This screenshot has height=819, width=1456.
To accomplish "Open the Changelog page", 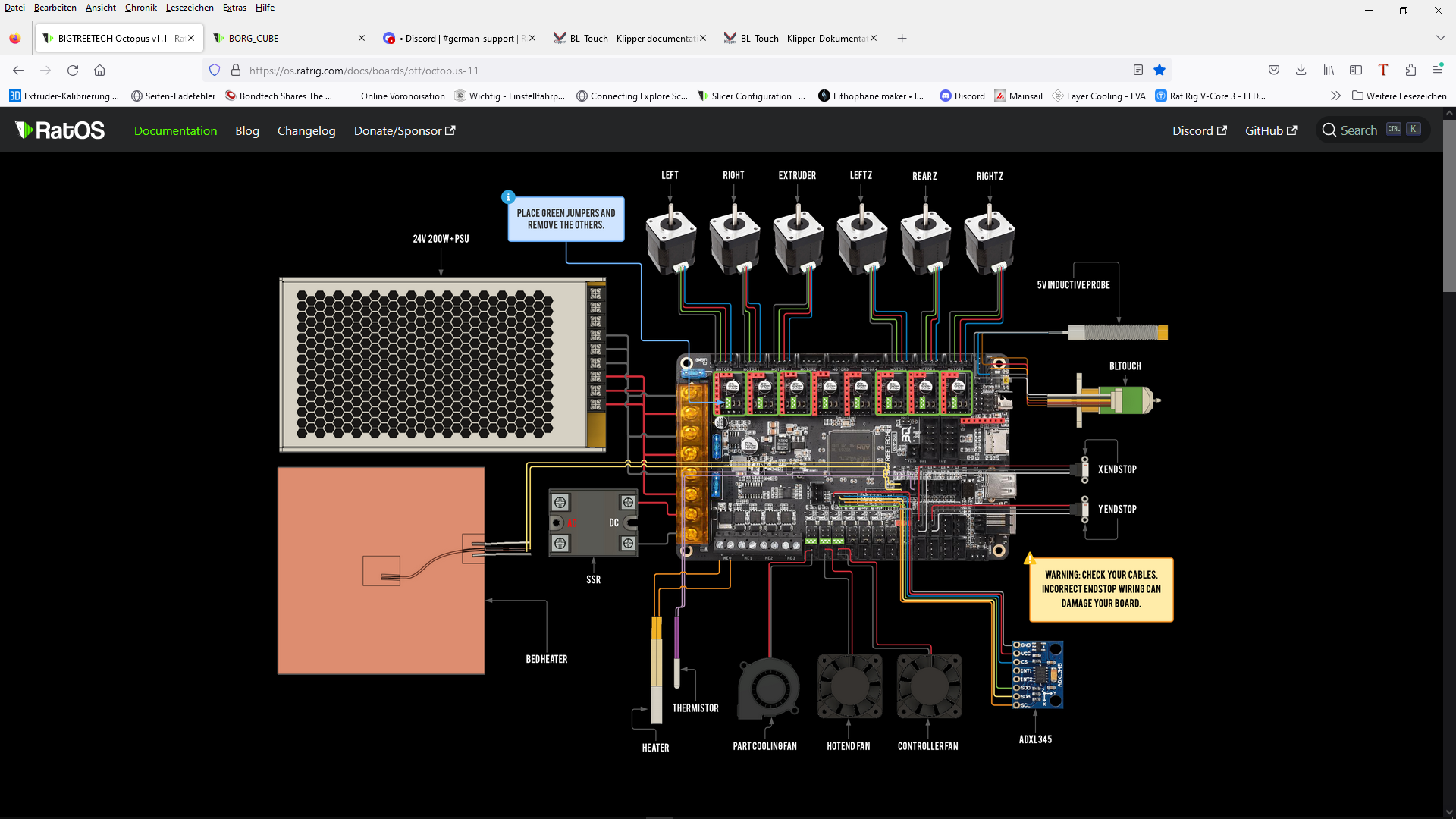I will pyautogui.click(x=306, y=130).
